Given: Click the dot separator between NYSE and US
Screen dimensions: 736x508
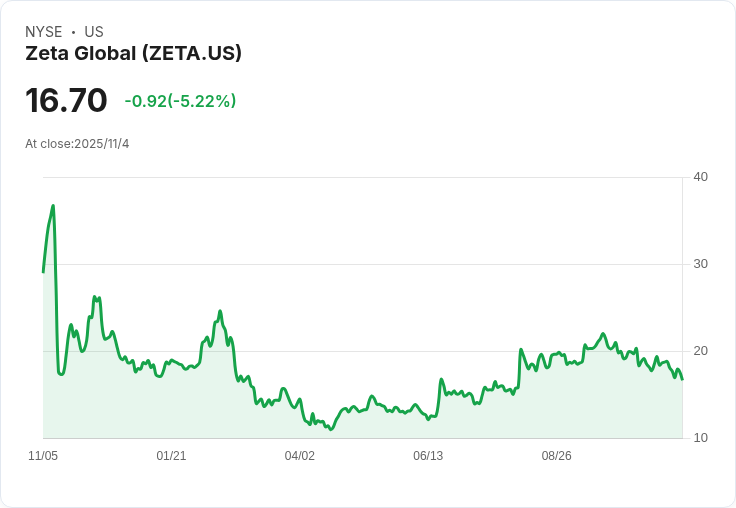Looking at the screenshot, I should point(73,32).
